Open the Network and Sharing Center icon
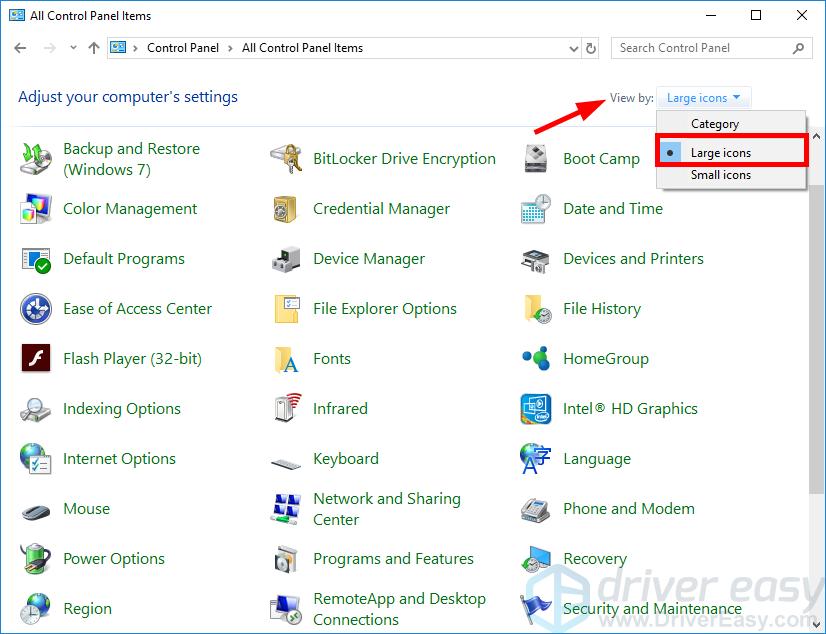 (286, 509)
